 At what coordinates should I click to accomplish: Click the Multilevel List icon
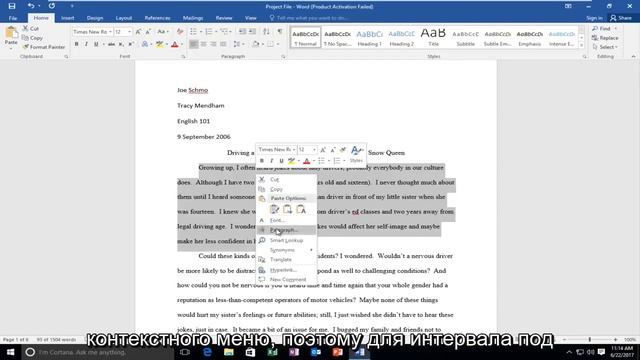(x=224, y=32)
